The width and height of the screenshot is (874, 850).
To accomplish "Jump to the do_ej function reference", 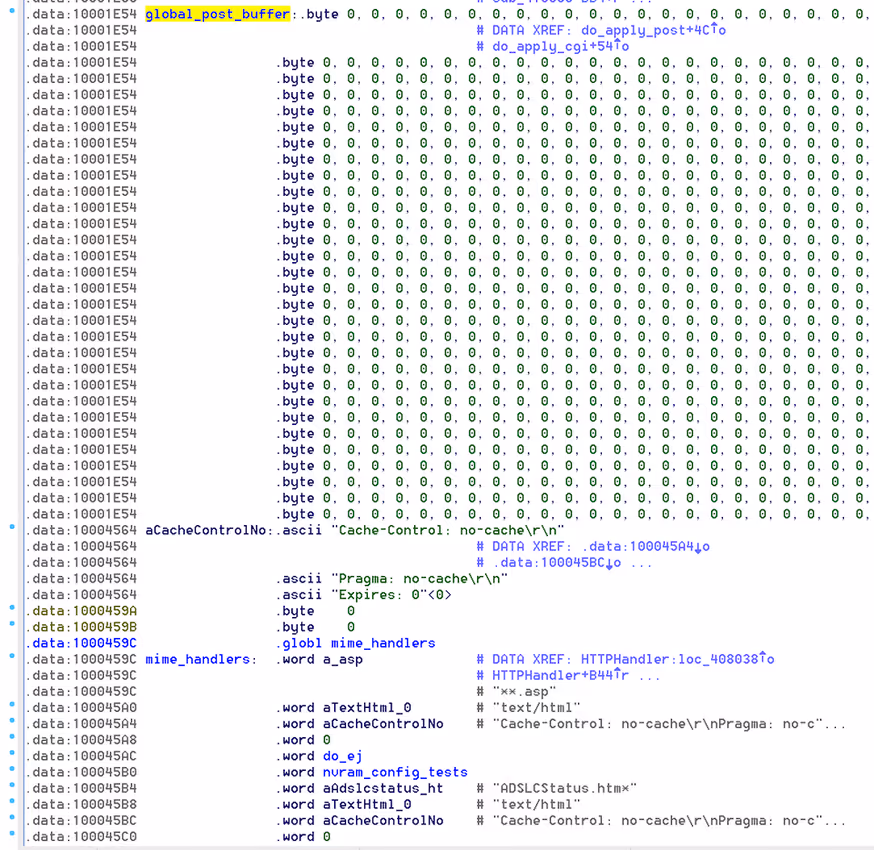I will (343, 756).
